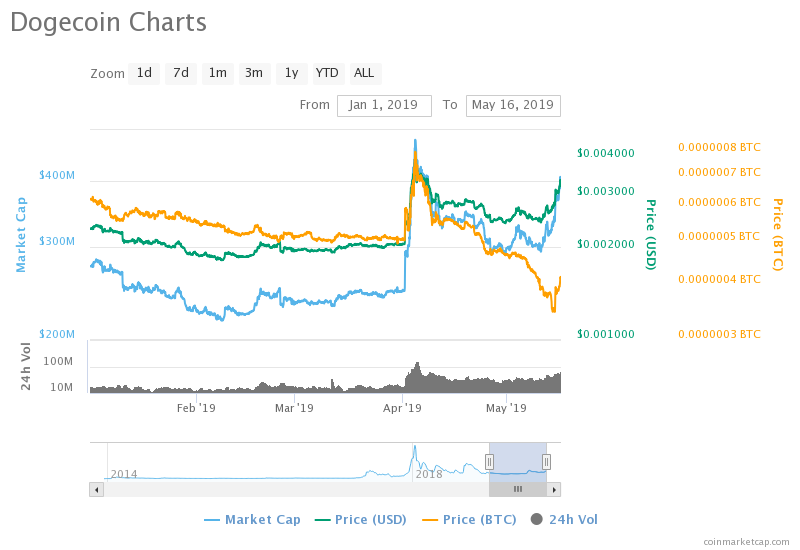Set zoom range to 7d

(x=181, y=73)
